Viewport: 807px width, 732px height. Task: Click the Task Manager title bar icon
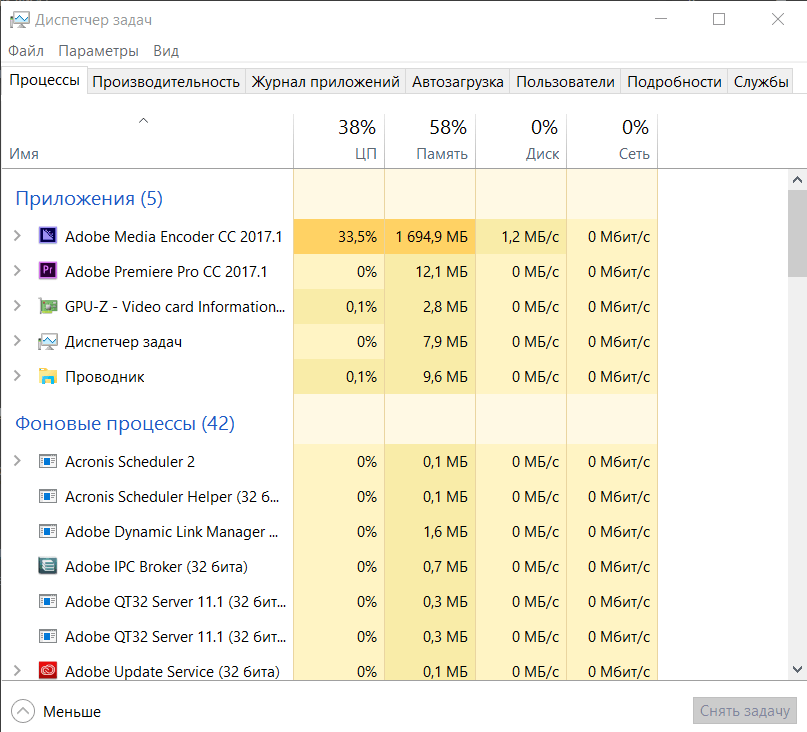click(x=20, y=20)
